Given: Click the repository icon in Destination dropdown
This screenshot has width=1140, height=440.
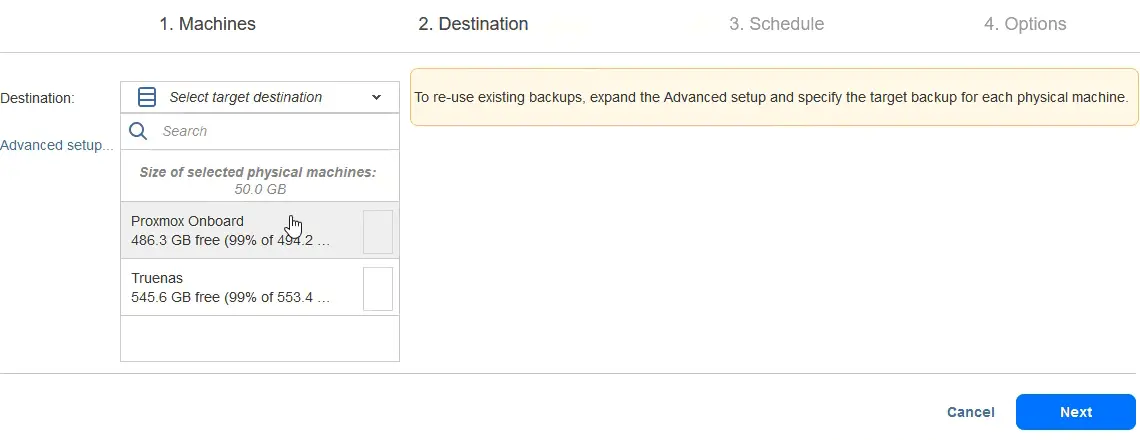Looking at the screenshot, I should click(x=147, y=97).
